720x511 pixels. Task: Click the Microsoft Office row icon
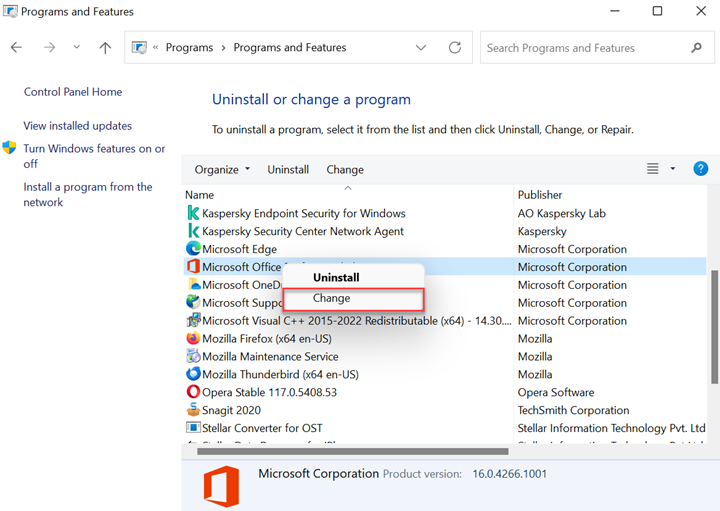tap(193, 266)
